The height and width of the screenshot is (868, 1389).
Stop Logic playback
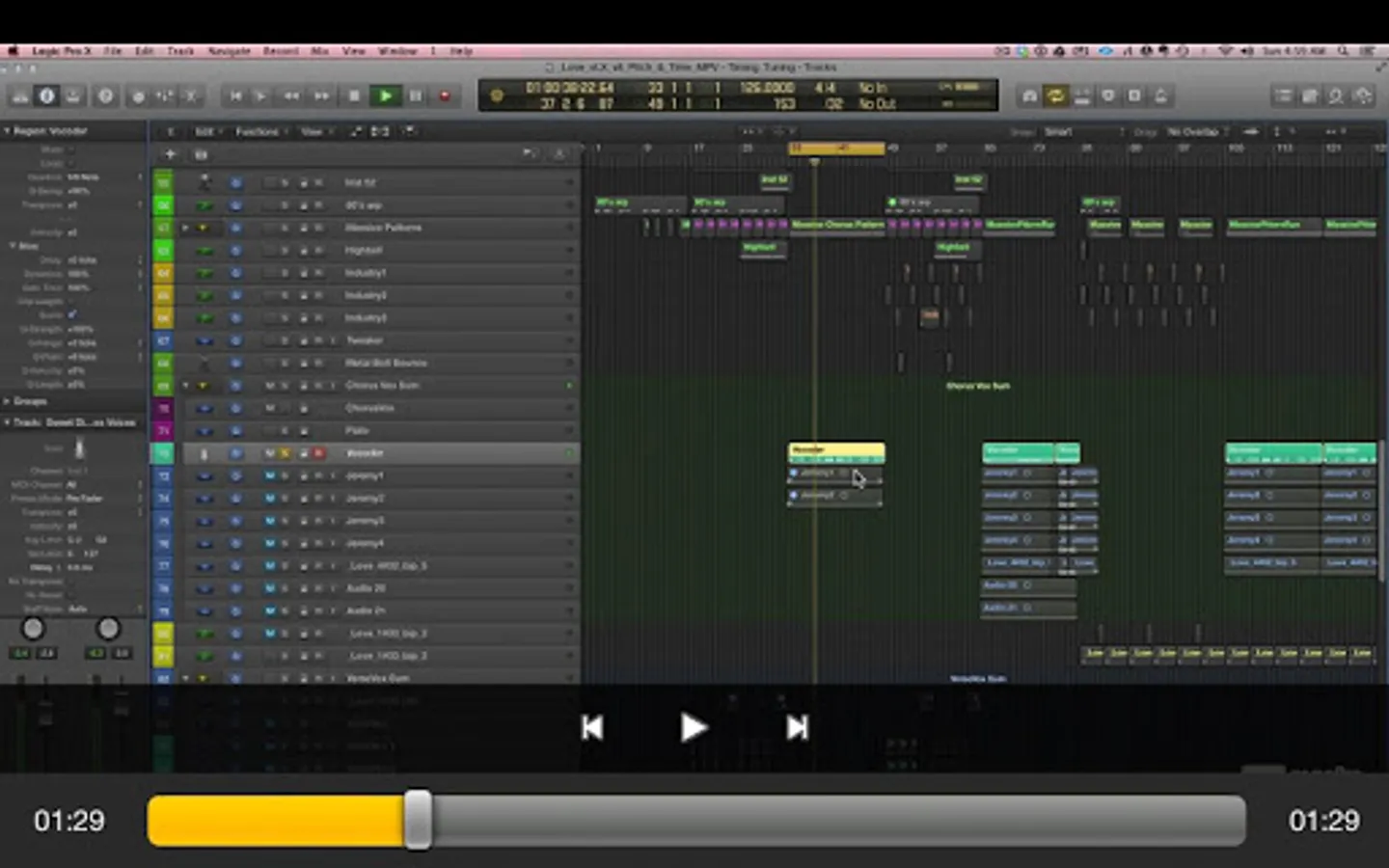[354, 96]
